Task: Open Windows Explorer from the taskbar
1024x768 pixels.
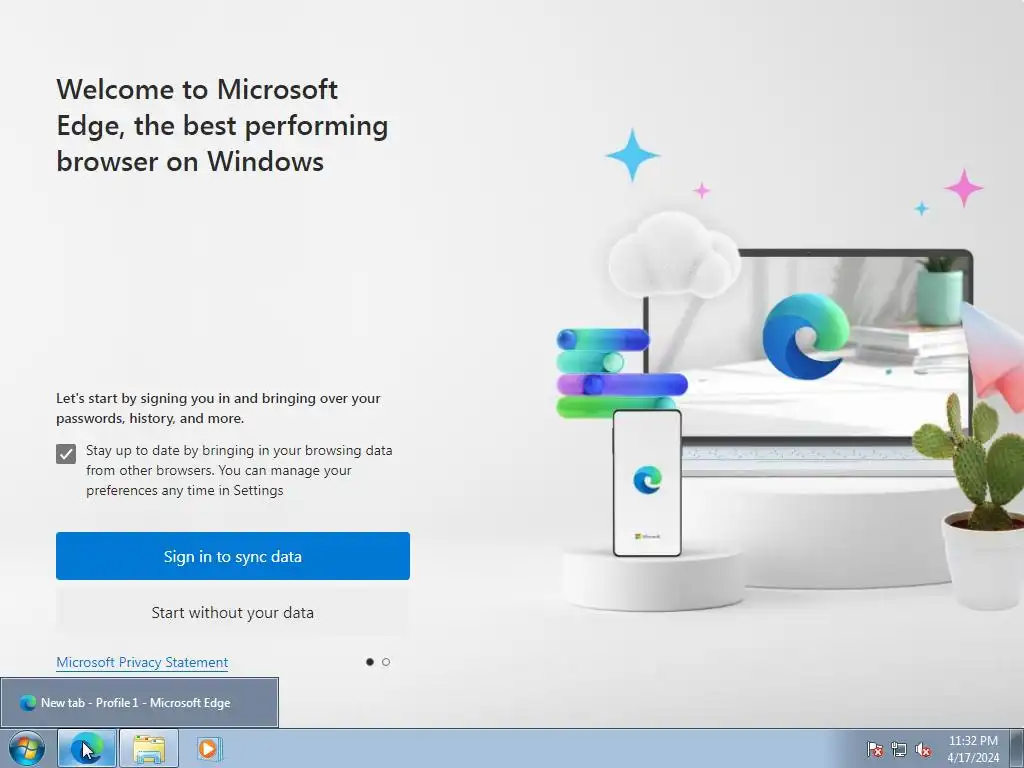Action: click(149, 748)
